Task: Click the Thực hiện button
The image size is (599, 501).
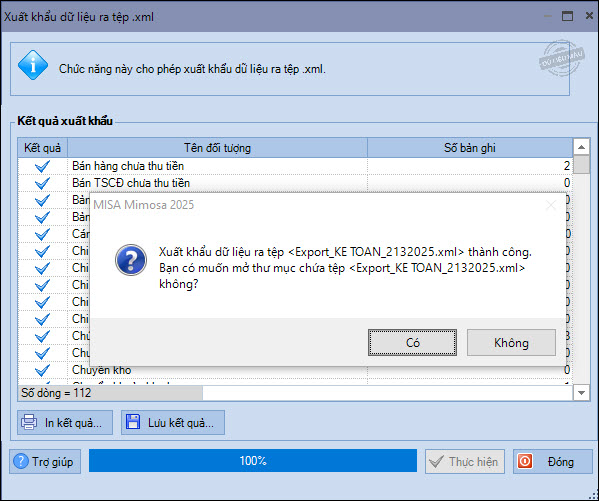Action: click(x=465, y=461)
